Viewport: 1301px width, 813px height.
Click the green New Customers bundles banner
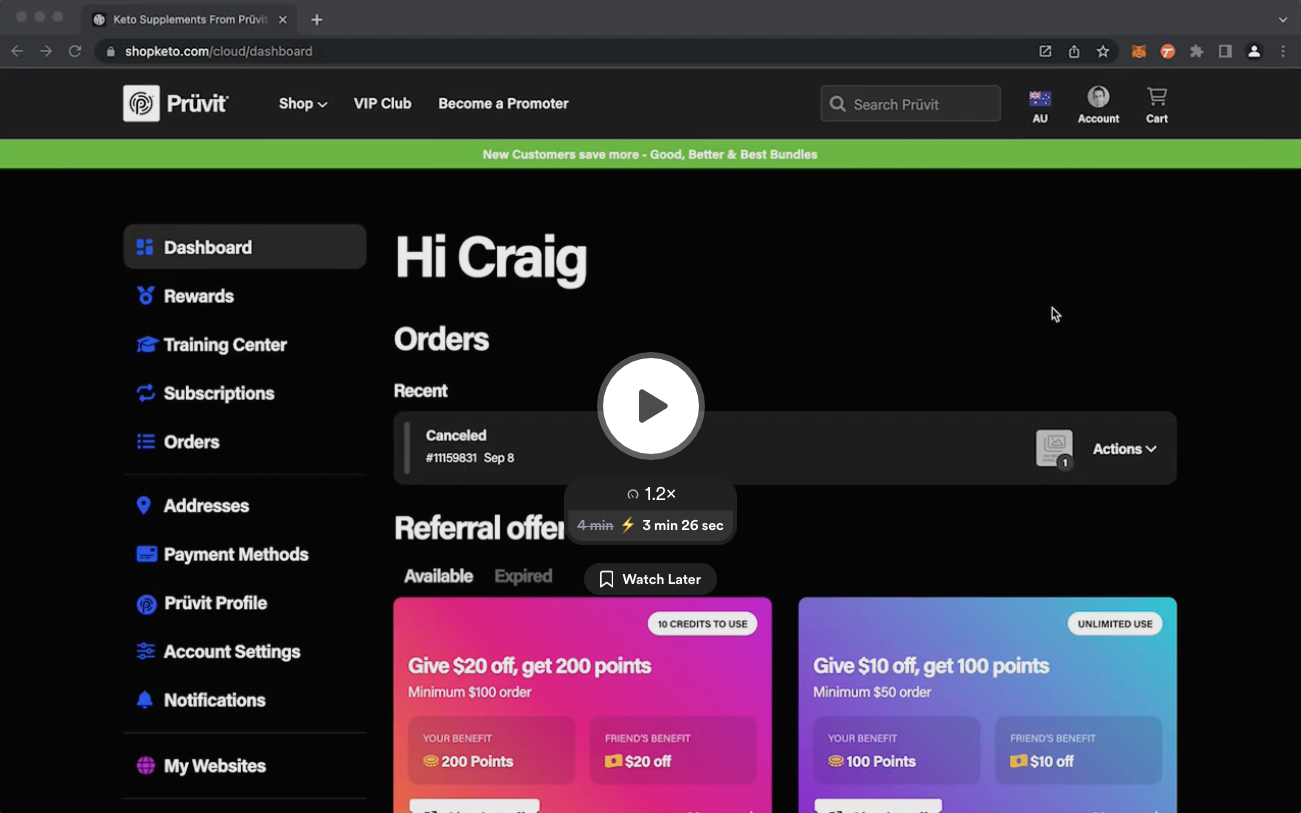pos(650,154)
